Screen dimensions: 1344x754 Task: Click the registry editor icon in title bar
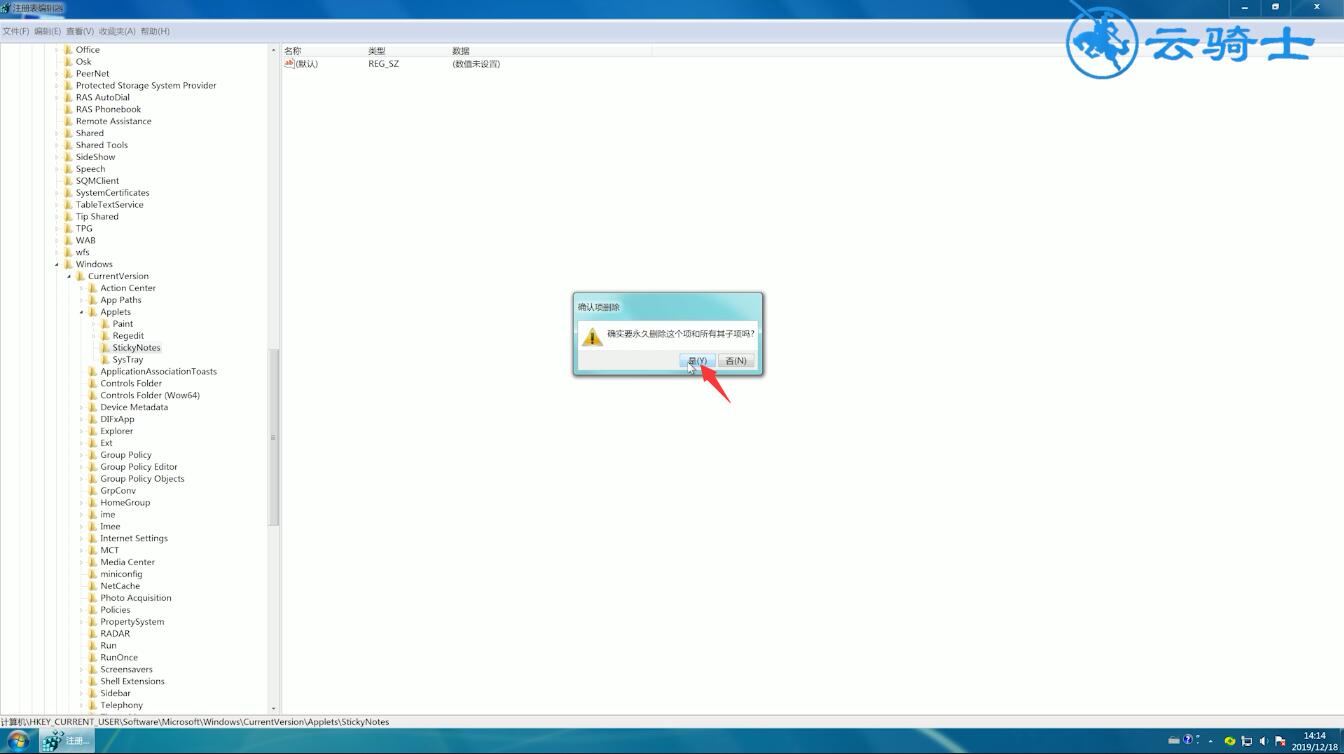pos(6,7)
